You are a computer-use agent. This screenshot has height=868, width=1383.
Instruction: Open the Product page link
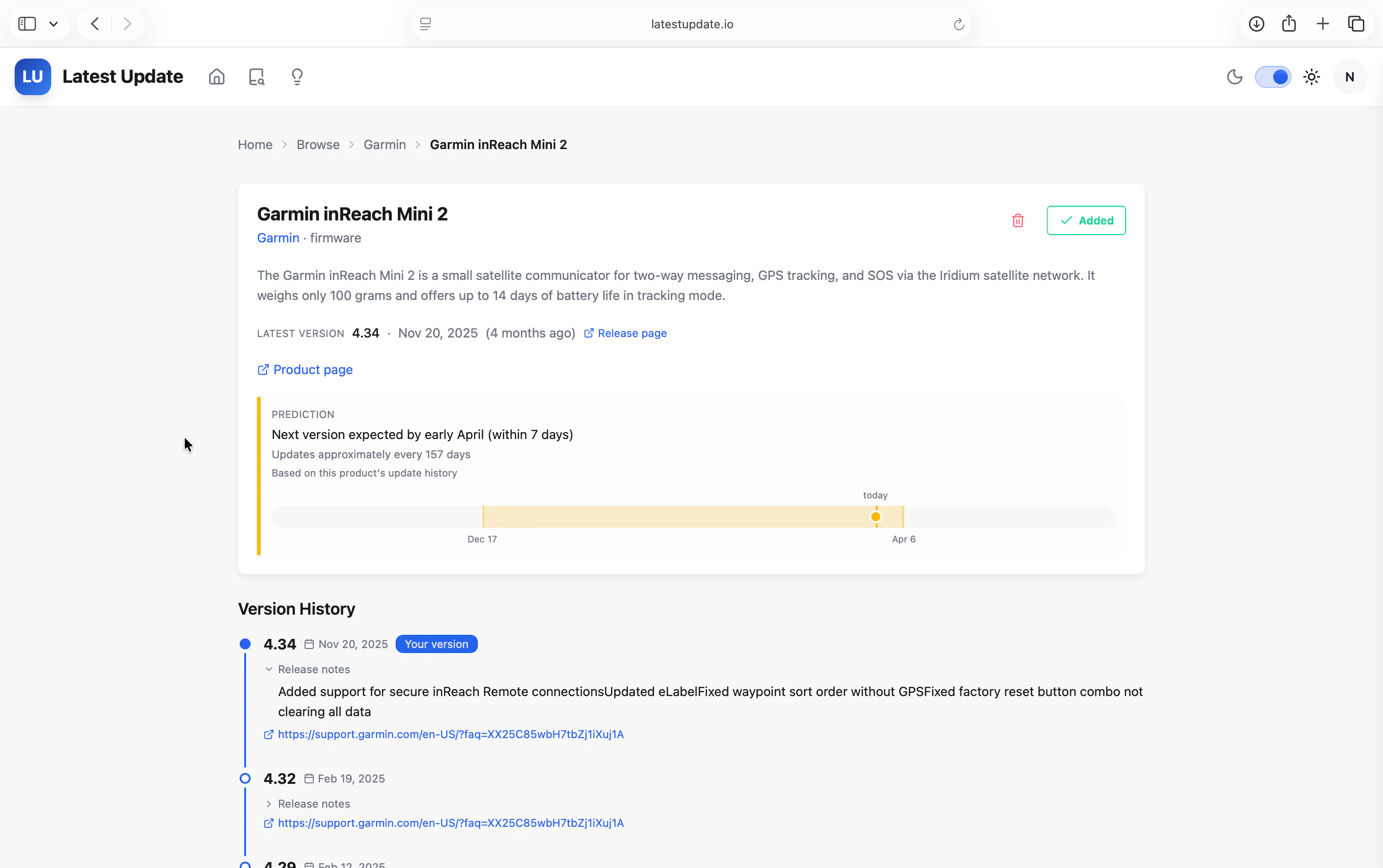305,370
